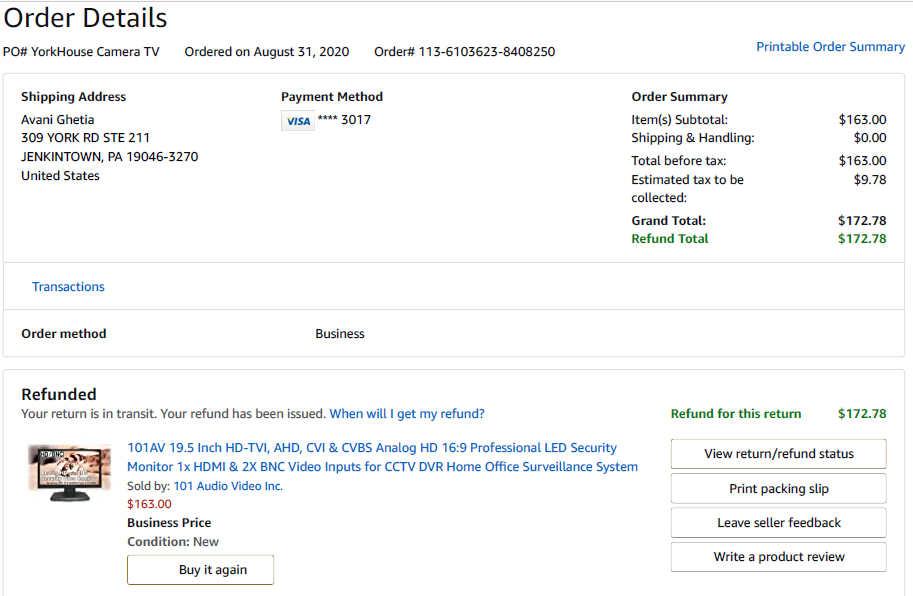Click the Business order method value
This screenshot has height=596, width=913.
point(340,334)
